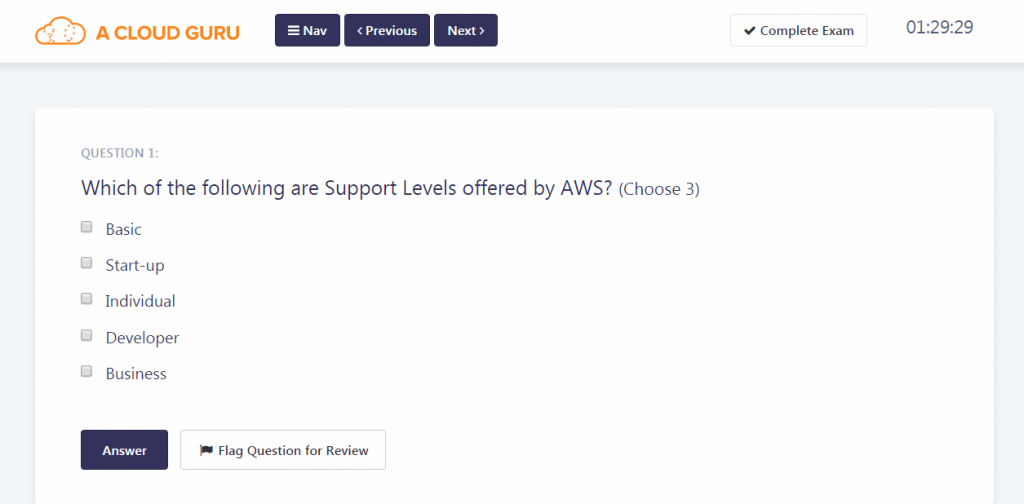Click the Developer answer label text

coord(142,338)
